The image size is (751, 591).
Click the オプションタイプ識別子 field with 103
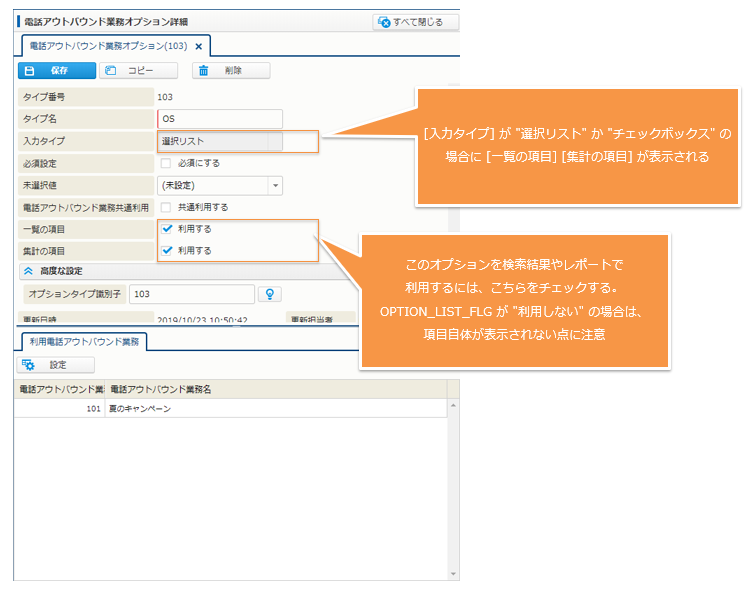coord(191,294)
